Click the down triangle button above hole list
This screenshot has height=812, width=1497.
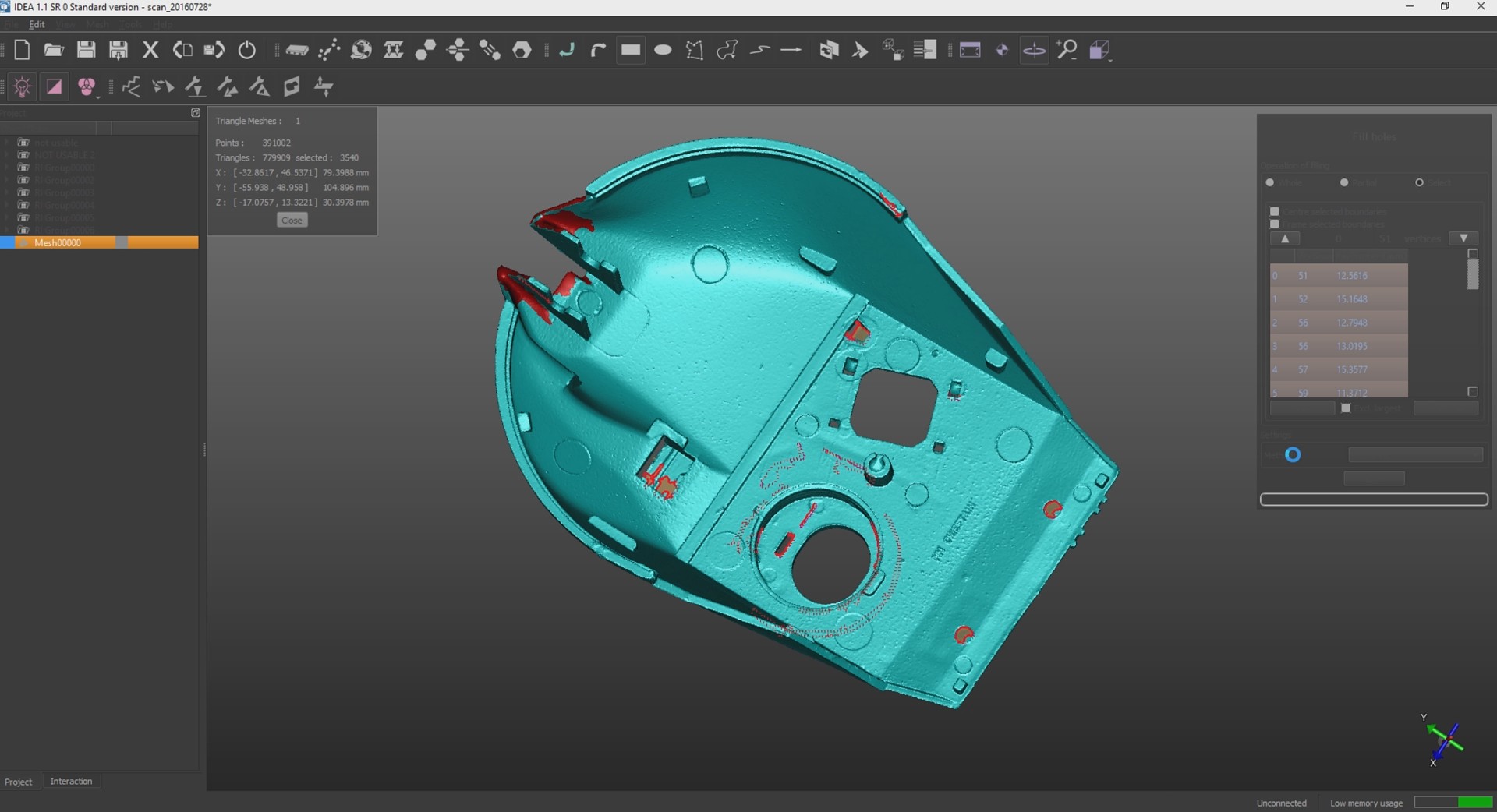(1463, 238)
